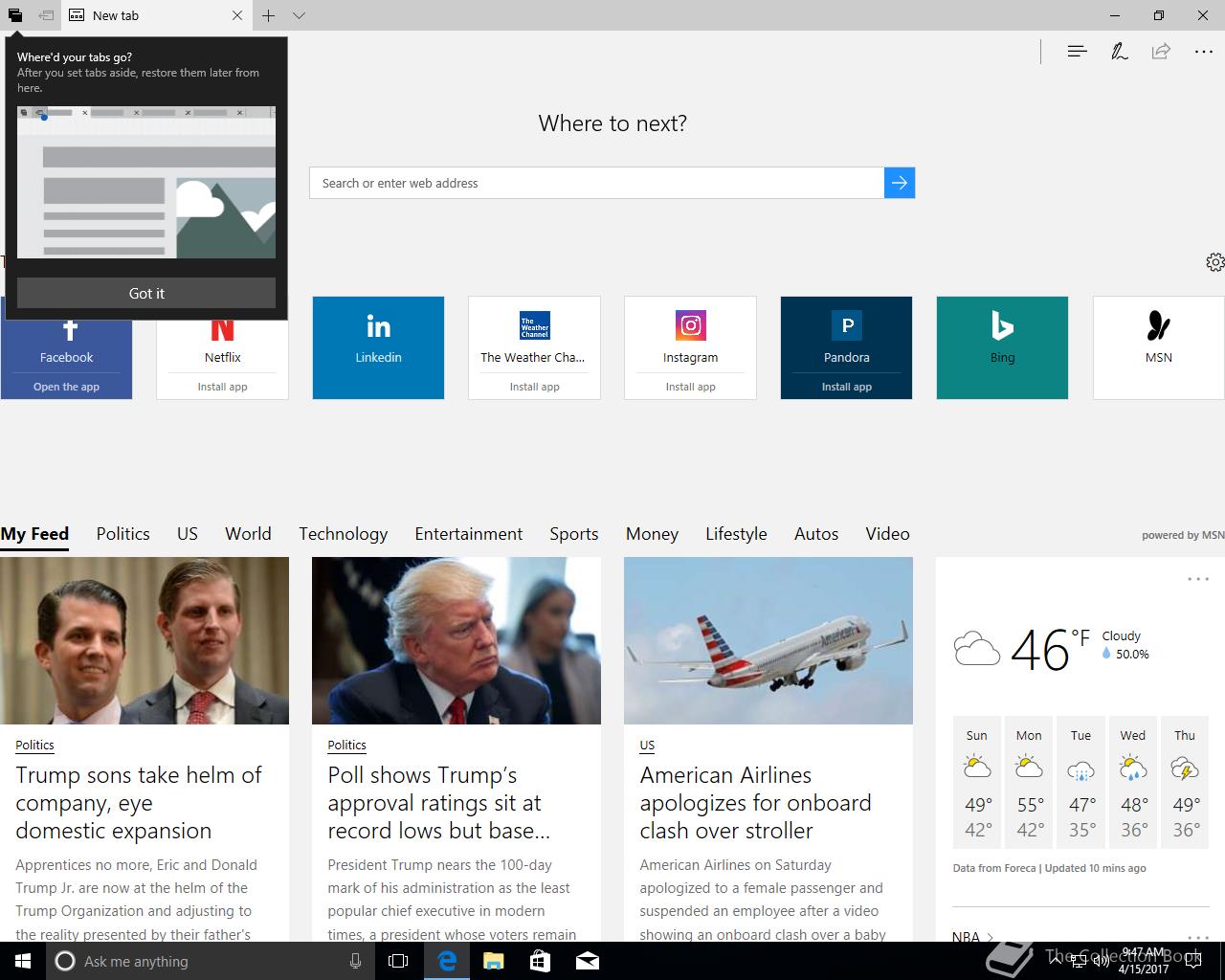Image resolution: width=1225 pixels, height=980 pixels.
Task: Click Install app under Pandora
Action: point(846,387)
